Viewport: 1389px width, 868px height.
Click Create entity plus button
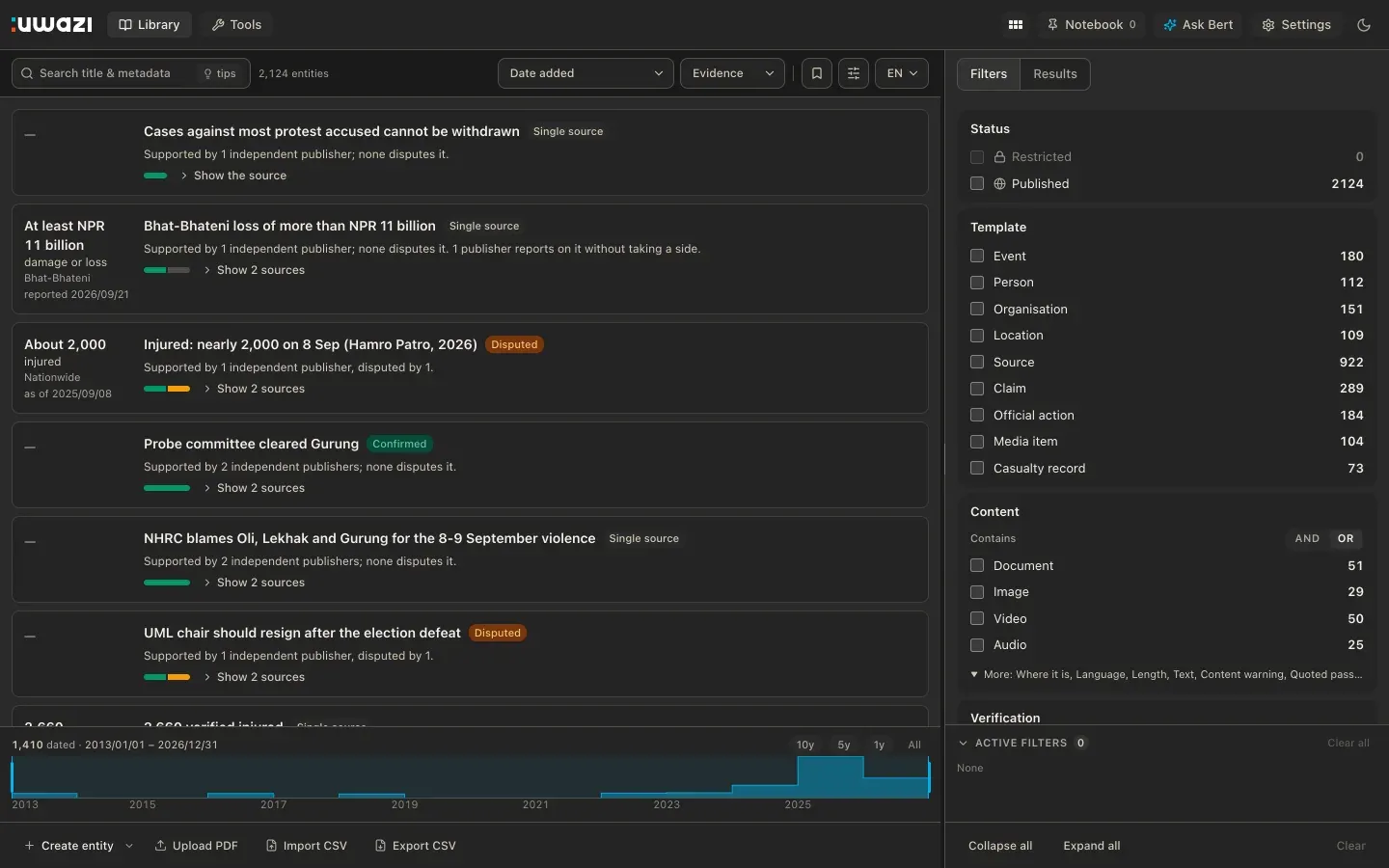point(68,846)
